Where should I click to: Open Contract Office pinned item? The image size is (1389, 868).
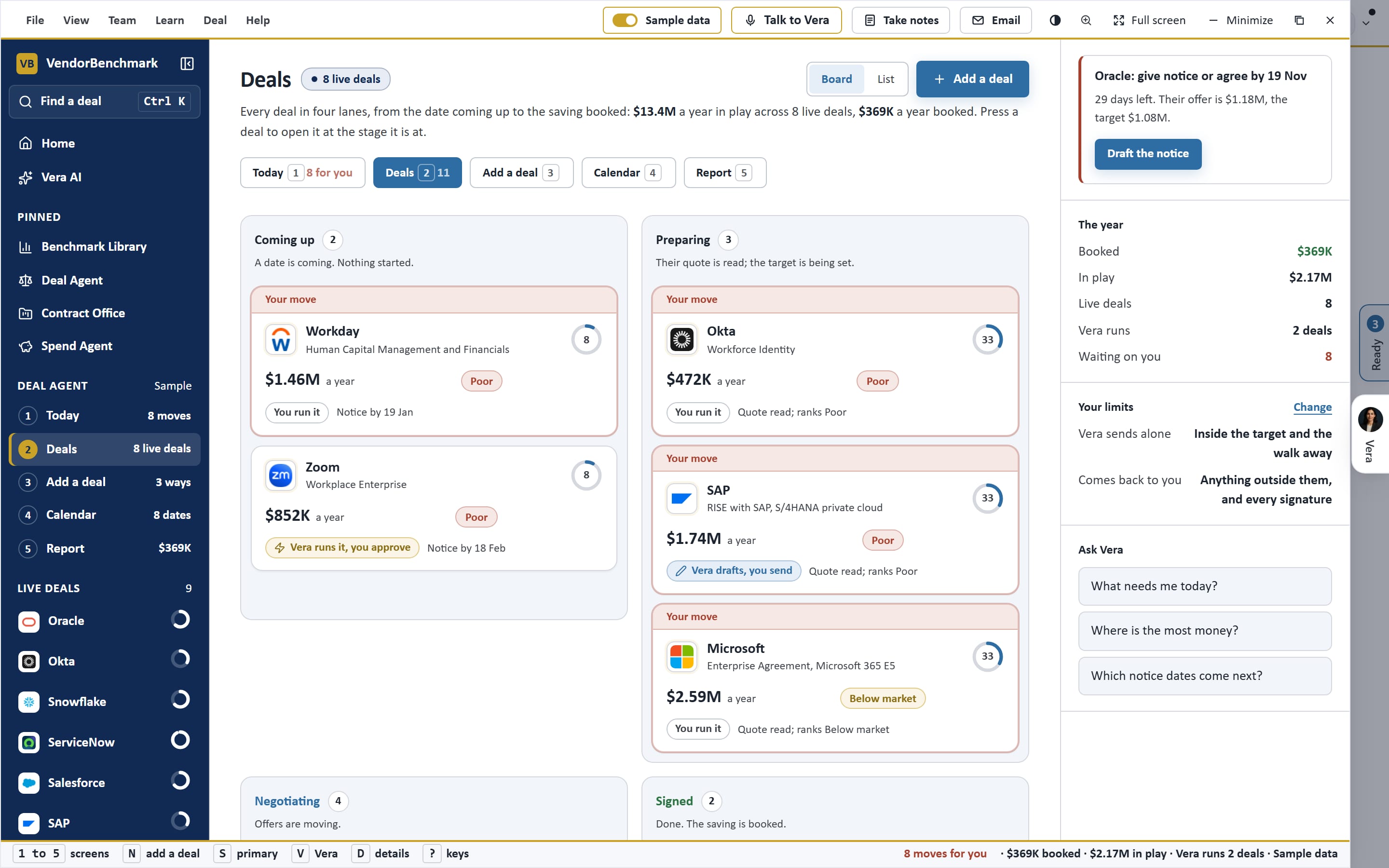tap(105, 313)
